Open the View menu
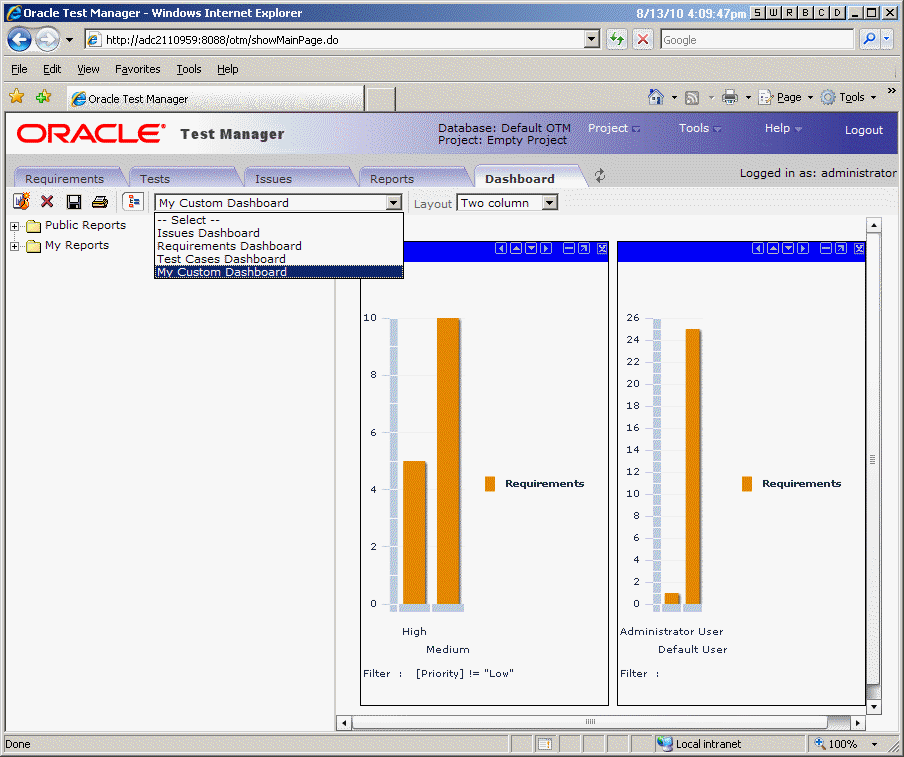The image size is (904, 757). pos(88,69)
